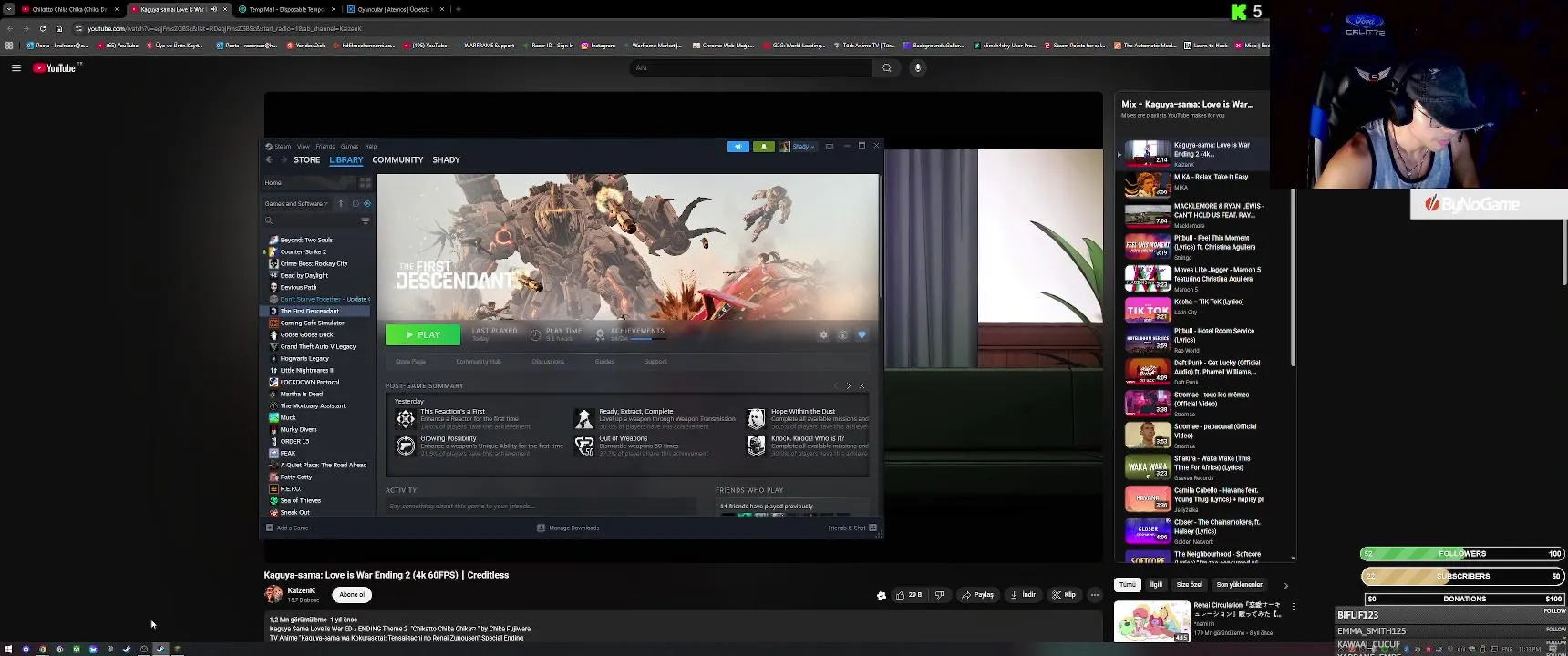Open the Store Page tab
The width and height of the screenshot is (1568, 656).
[410, 362]
